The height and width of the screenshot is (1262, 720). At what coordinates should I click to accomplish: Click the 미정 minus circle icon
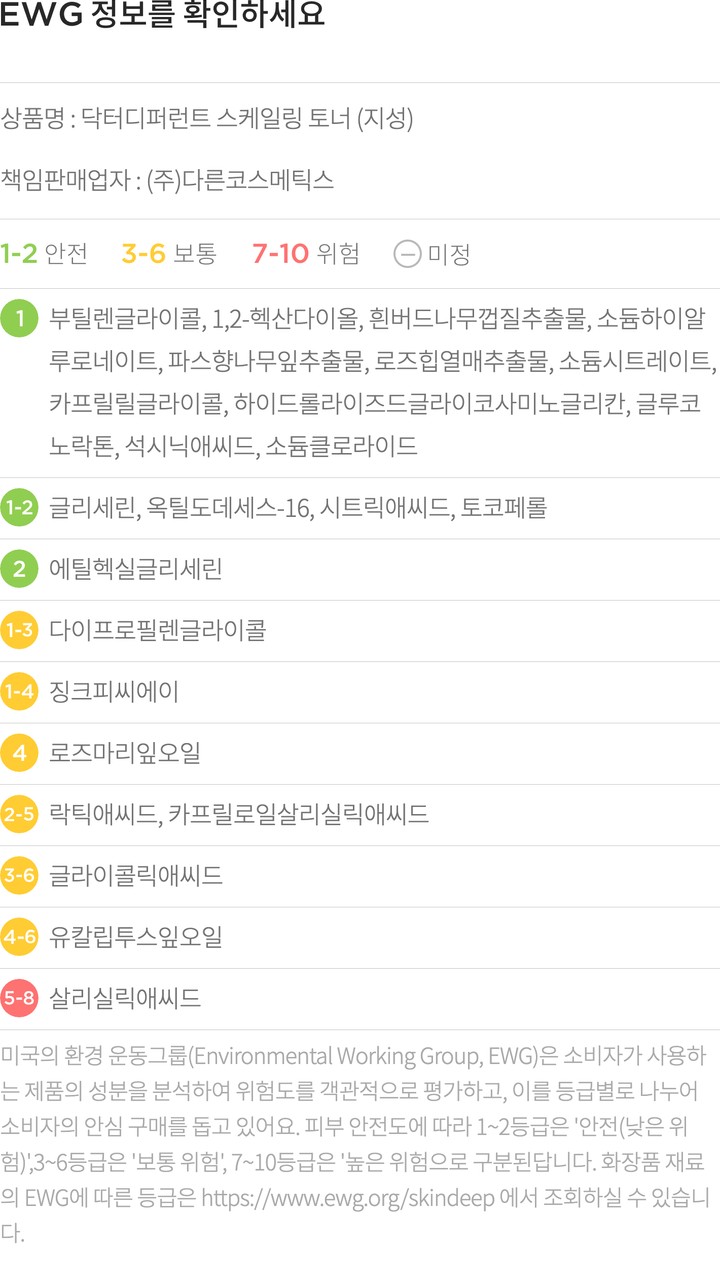coord(407,254)
